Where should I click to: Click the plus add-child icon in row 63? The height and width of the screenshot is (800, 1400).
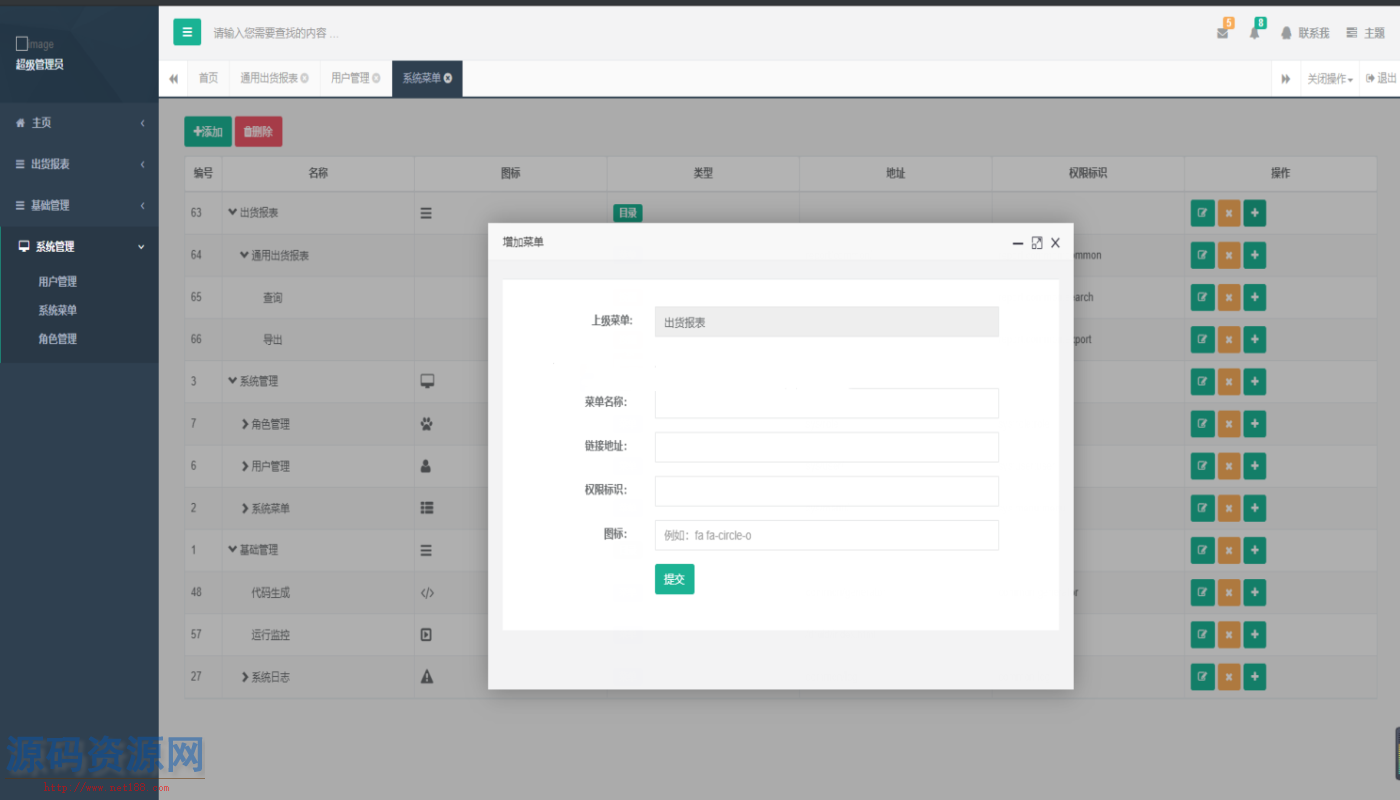pos(1255,213)
